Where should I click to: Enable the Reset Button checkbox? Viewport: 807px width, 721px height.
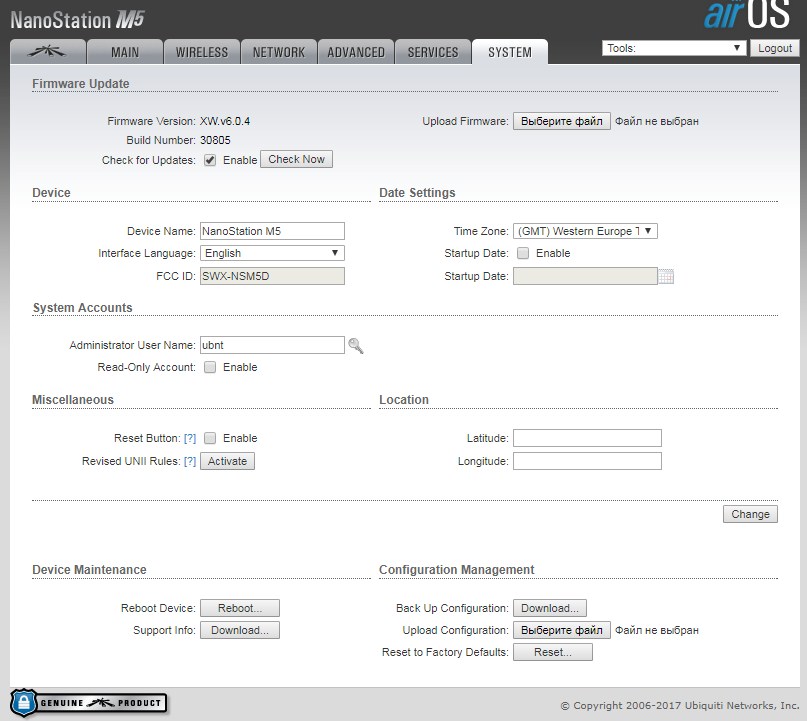point(210,438)
